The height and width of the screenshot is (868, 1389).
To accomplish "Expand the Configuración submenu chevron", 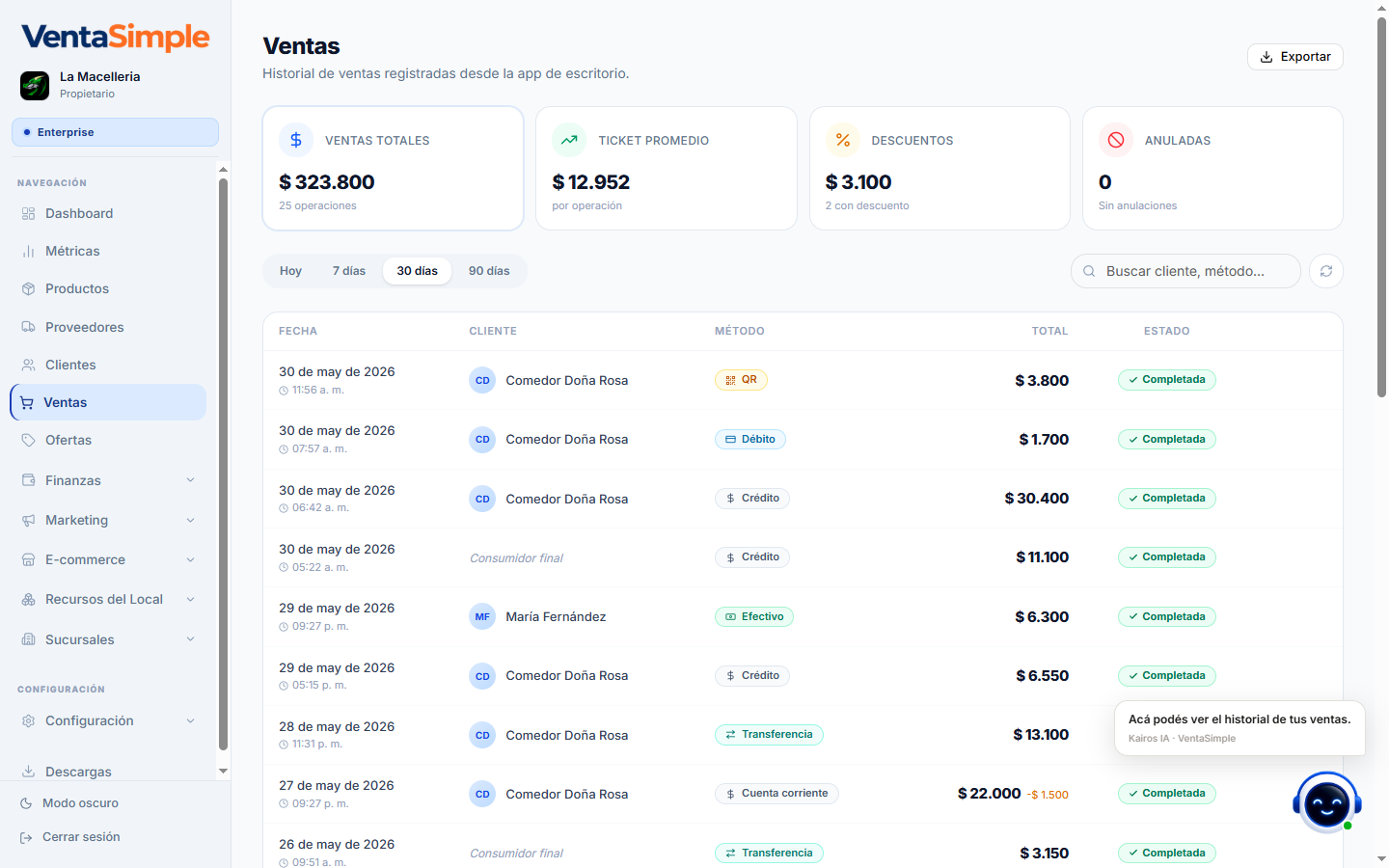I will click(x=190, y=720).
